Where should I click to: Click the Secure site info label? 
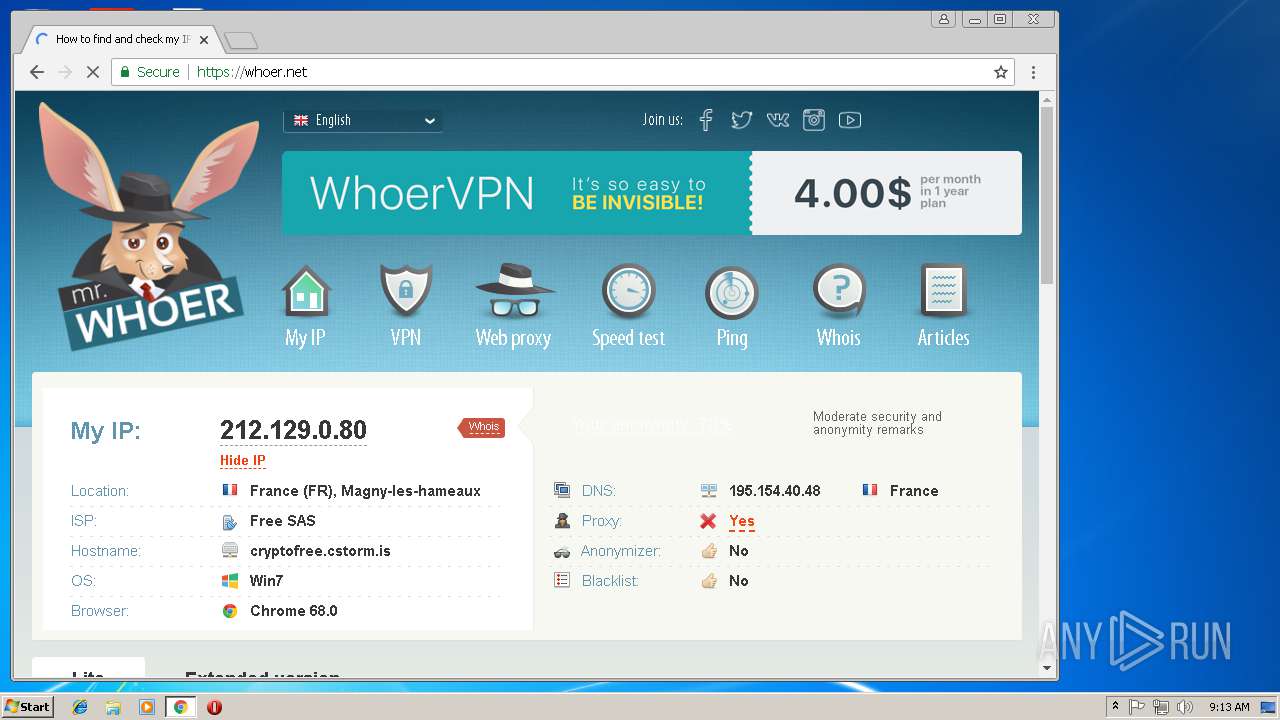coord(150,72)
